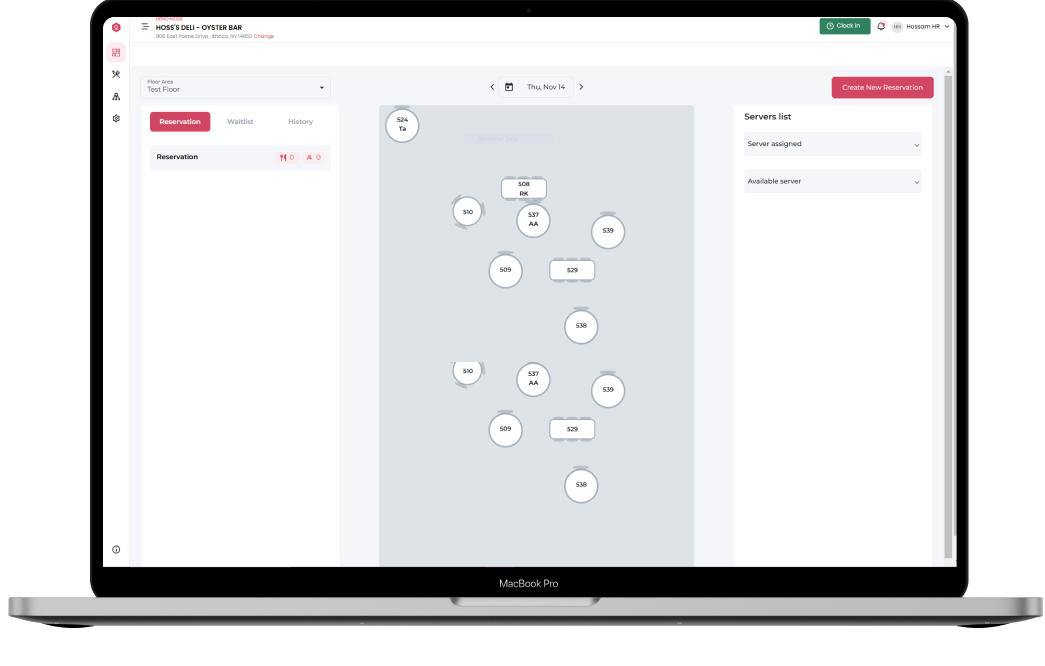Screen dimensions: 1045x666
Task: Switch to the Waitlist tab
Action: [x=240, y=122]
